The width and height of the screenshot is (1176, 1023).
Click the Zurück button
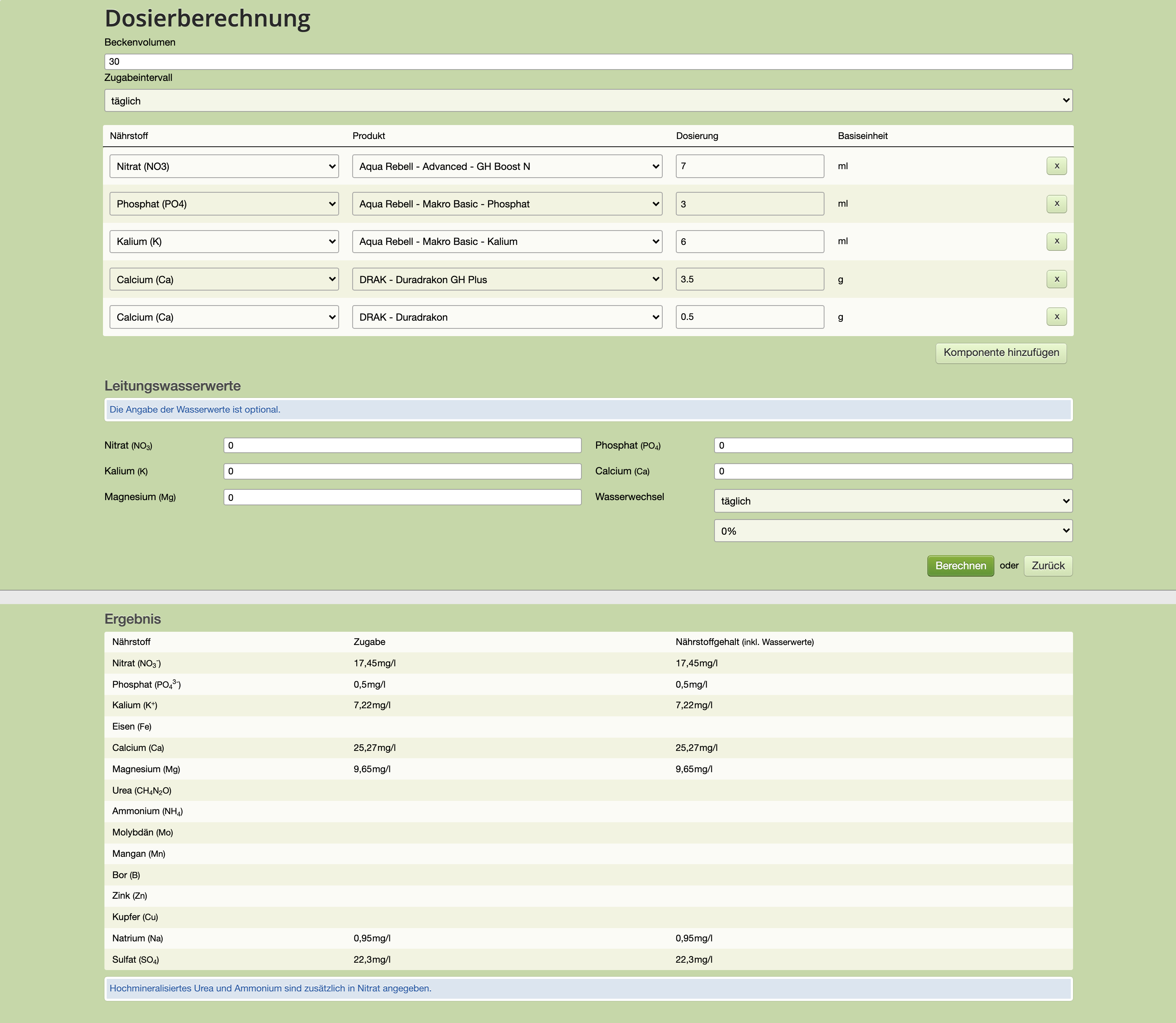1048,566
